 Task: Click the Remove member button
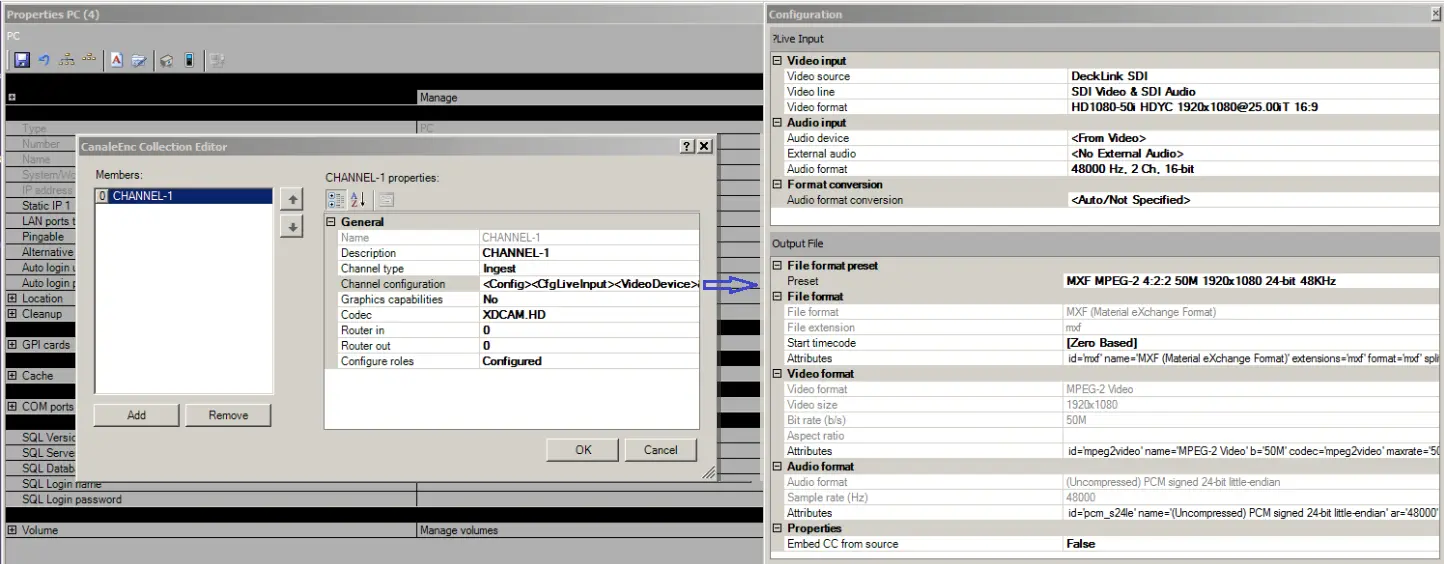tap(228, 415)
